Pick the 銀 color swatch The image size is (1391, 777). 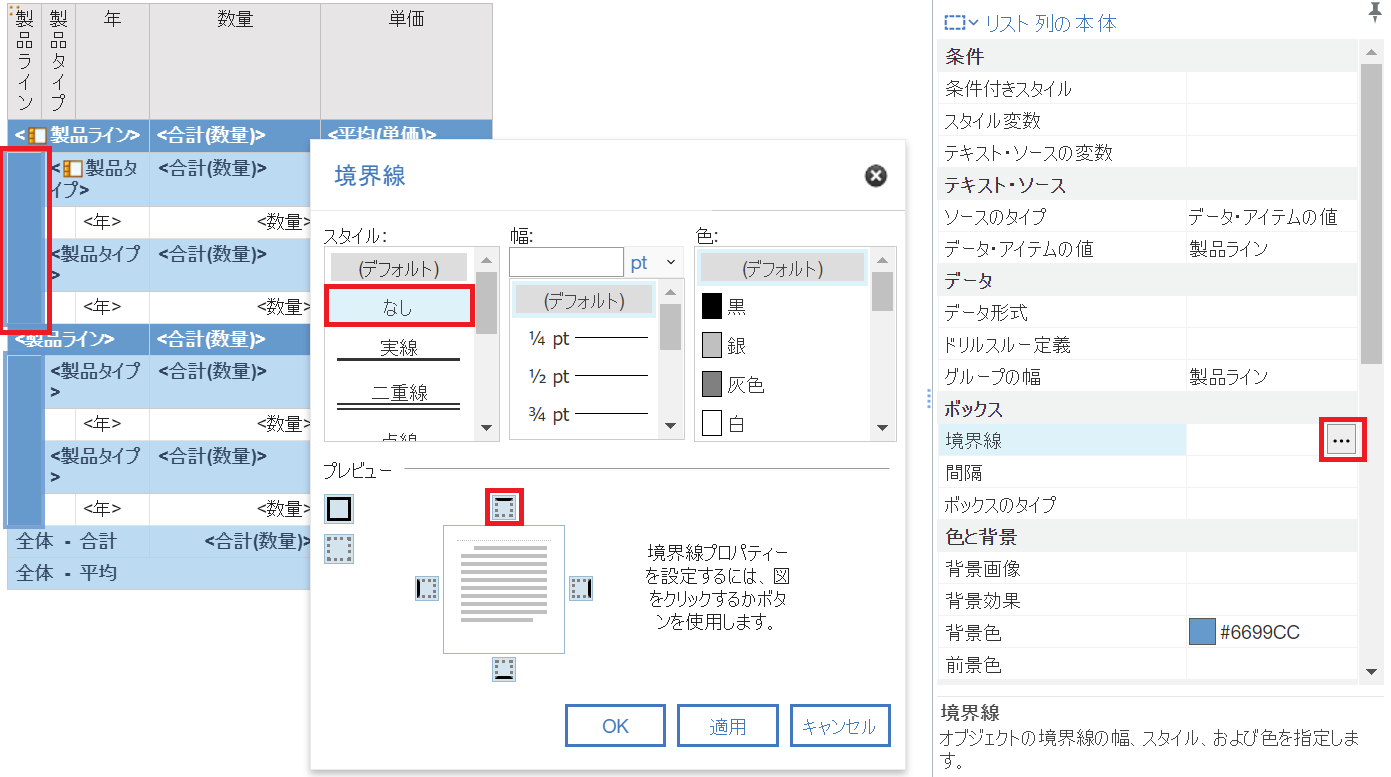[712, 346]
